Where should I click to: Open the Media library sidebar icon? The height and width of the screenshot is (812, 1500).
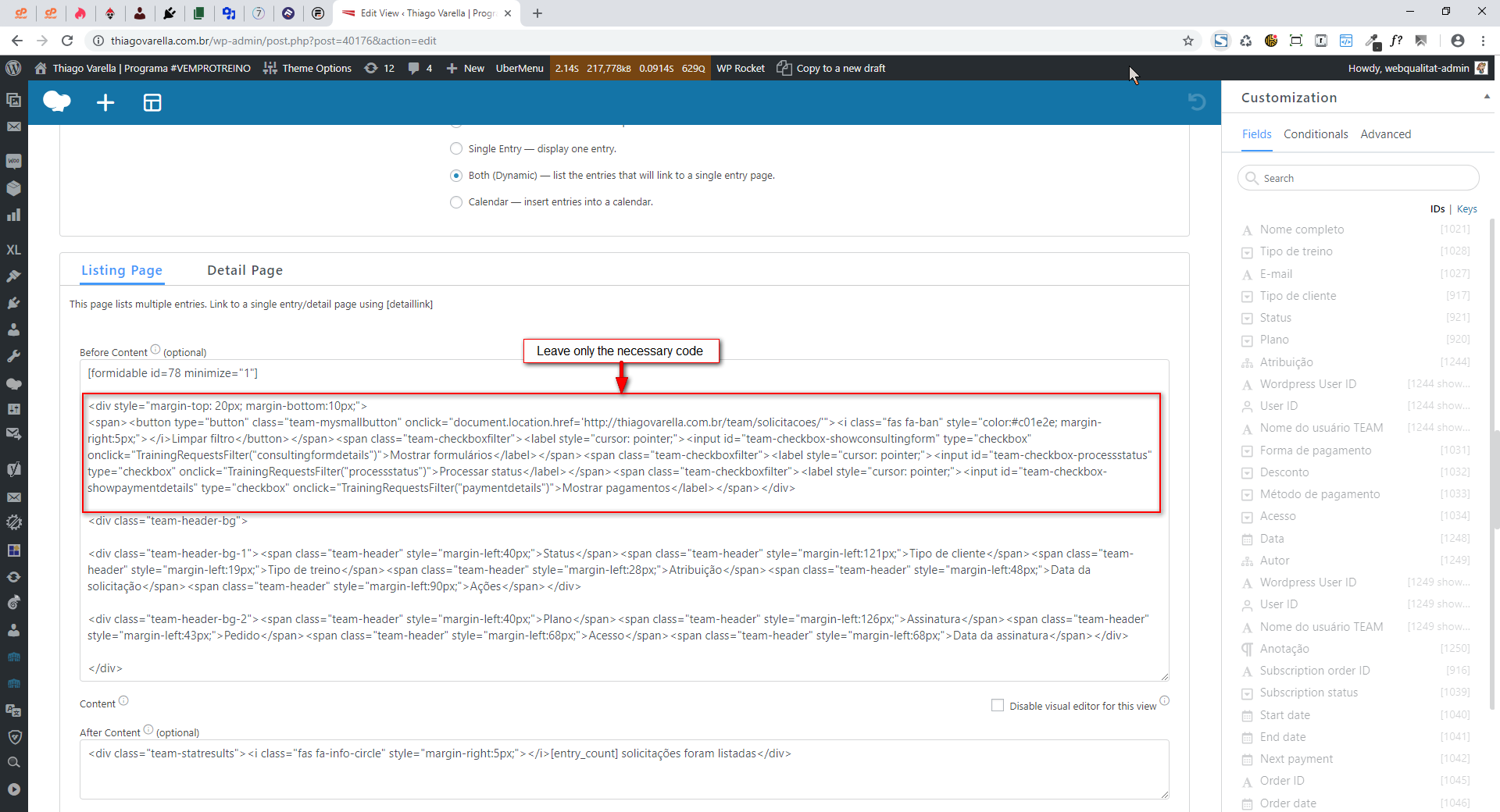[x=13, y=99]
